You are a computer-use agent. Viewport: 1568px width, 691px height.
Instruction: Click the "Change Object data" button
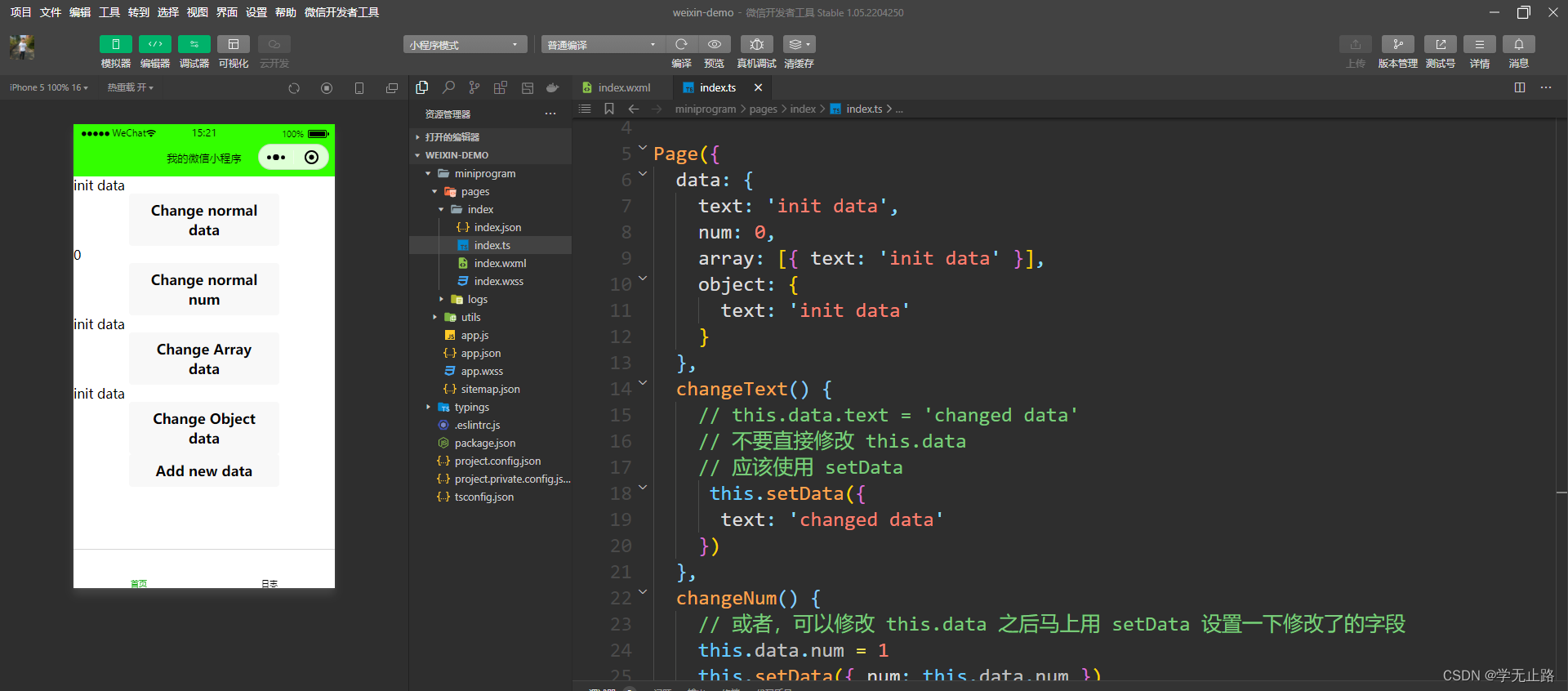point(204,429)
